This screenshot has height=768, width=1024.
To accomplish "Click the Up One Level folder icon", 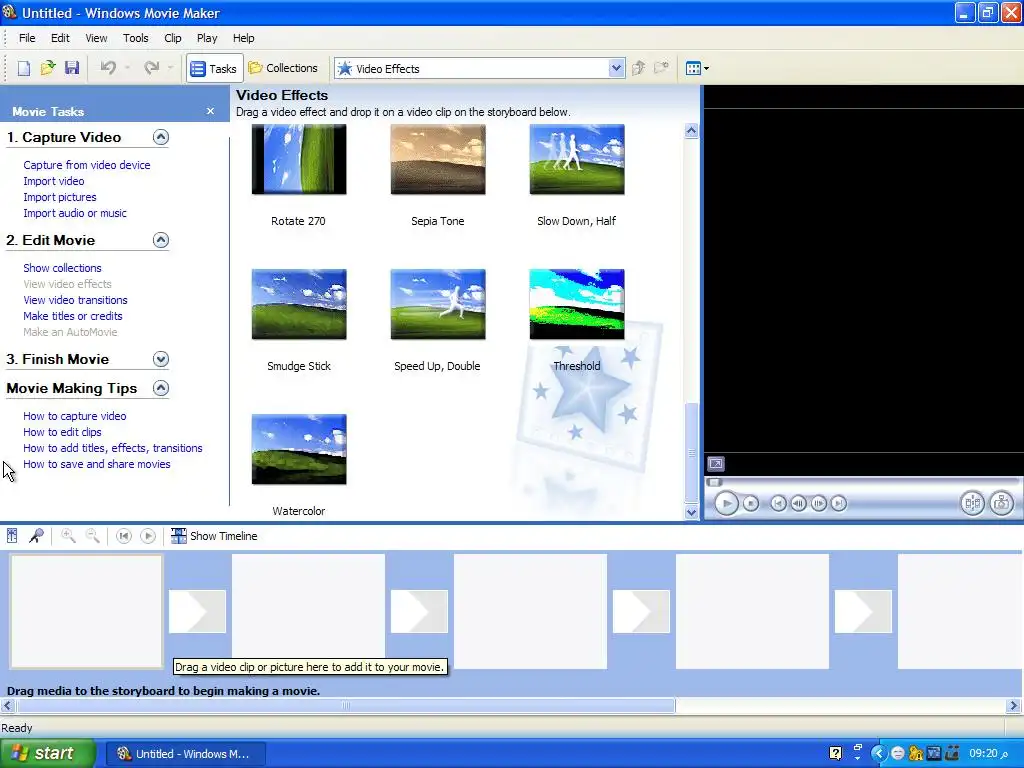I will click(639, 68).
